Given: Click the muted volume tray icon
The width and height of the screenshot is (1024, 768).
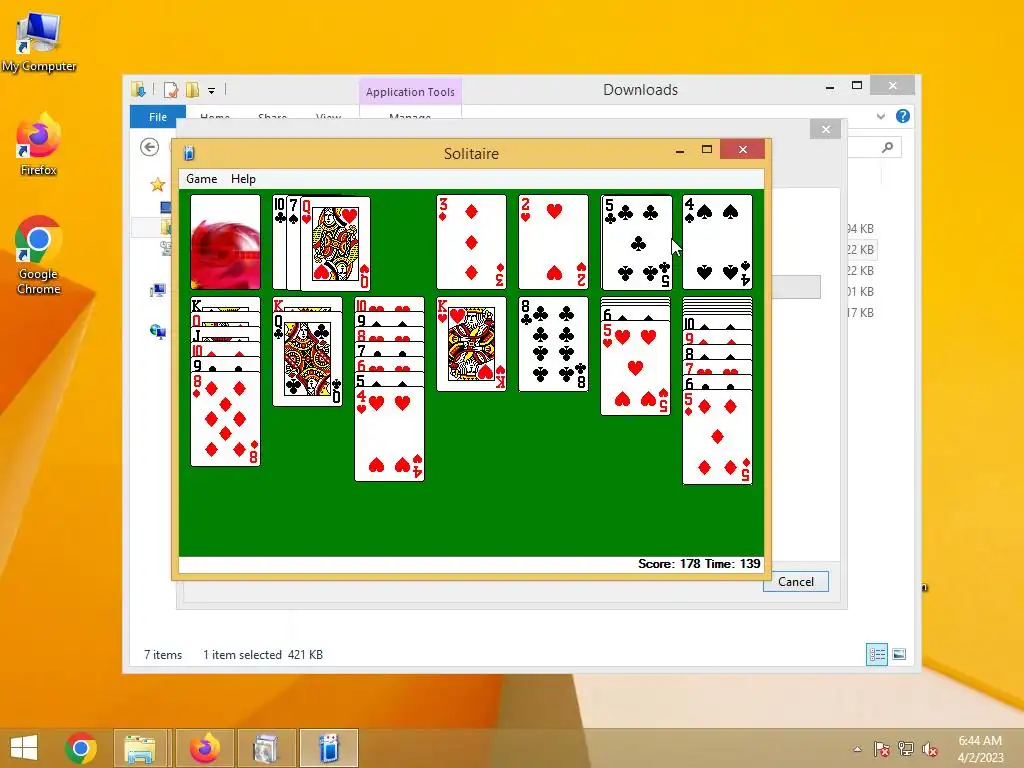Looking at the screenshot, I should click(930, 749).
